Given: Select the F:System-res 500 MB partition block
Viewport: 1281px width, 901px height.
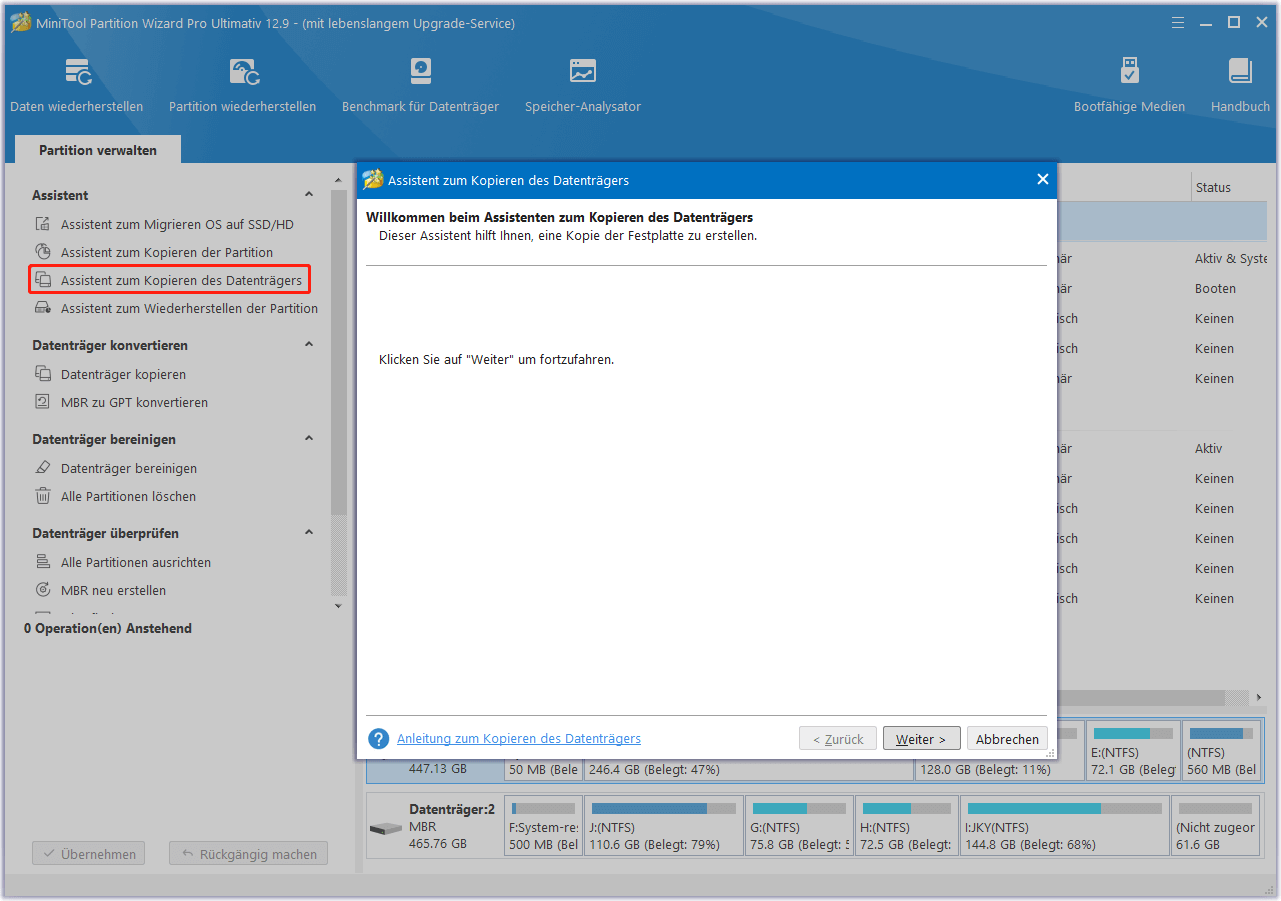Looking at the screenshot, I should point(543,825).
